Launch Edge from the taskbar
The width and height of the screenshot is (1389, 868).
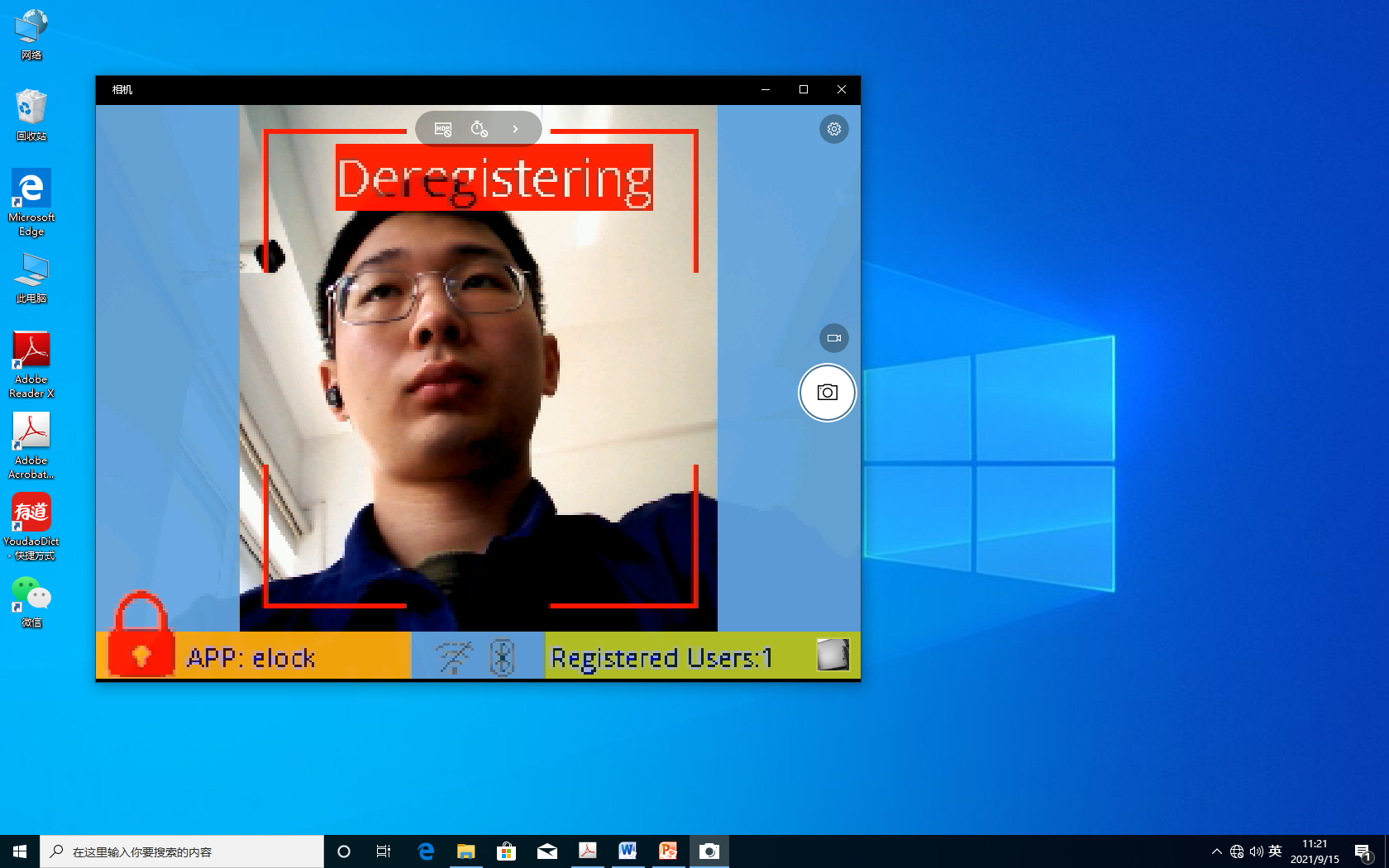click(426, 851)
